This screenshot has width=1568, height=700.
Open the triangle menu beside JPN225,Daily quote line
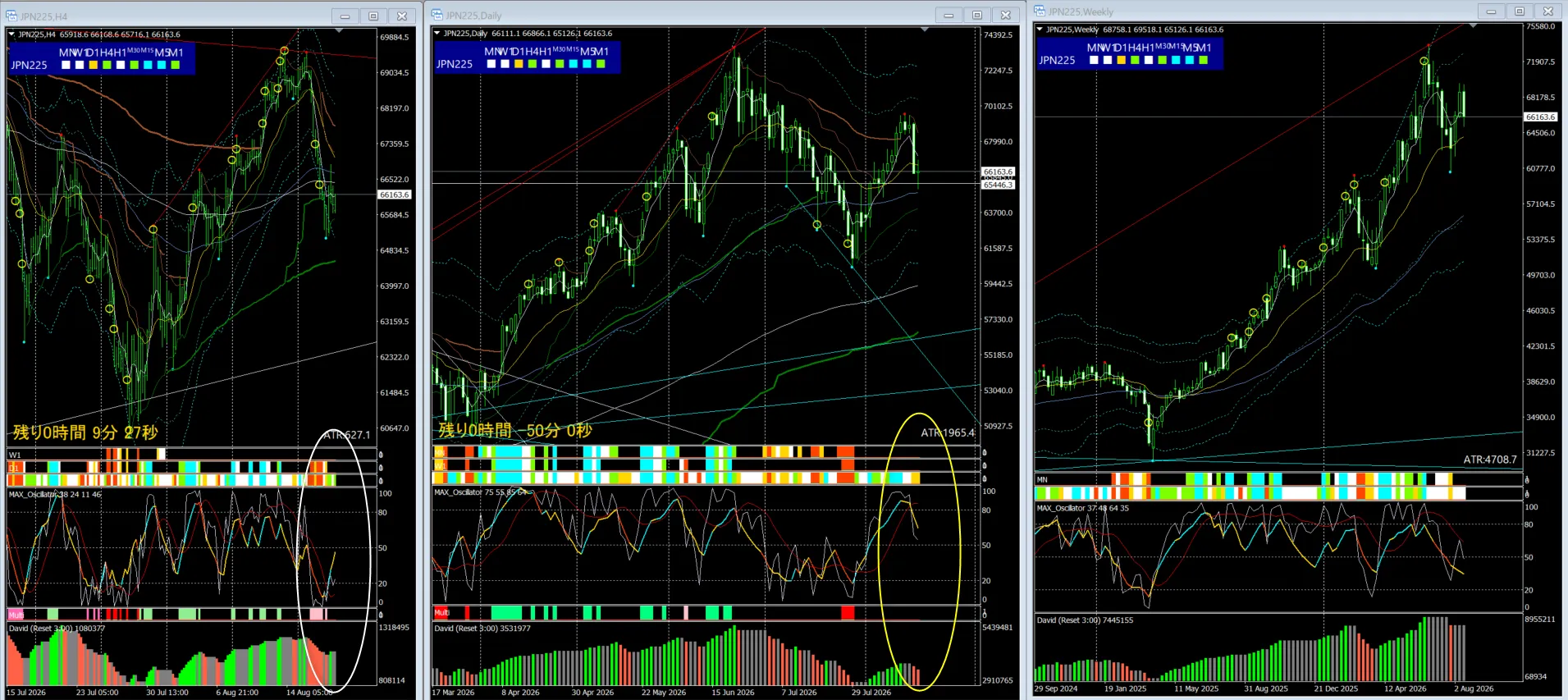click(437, 33)
